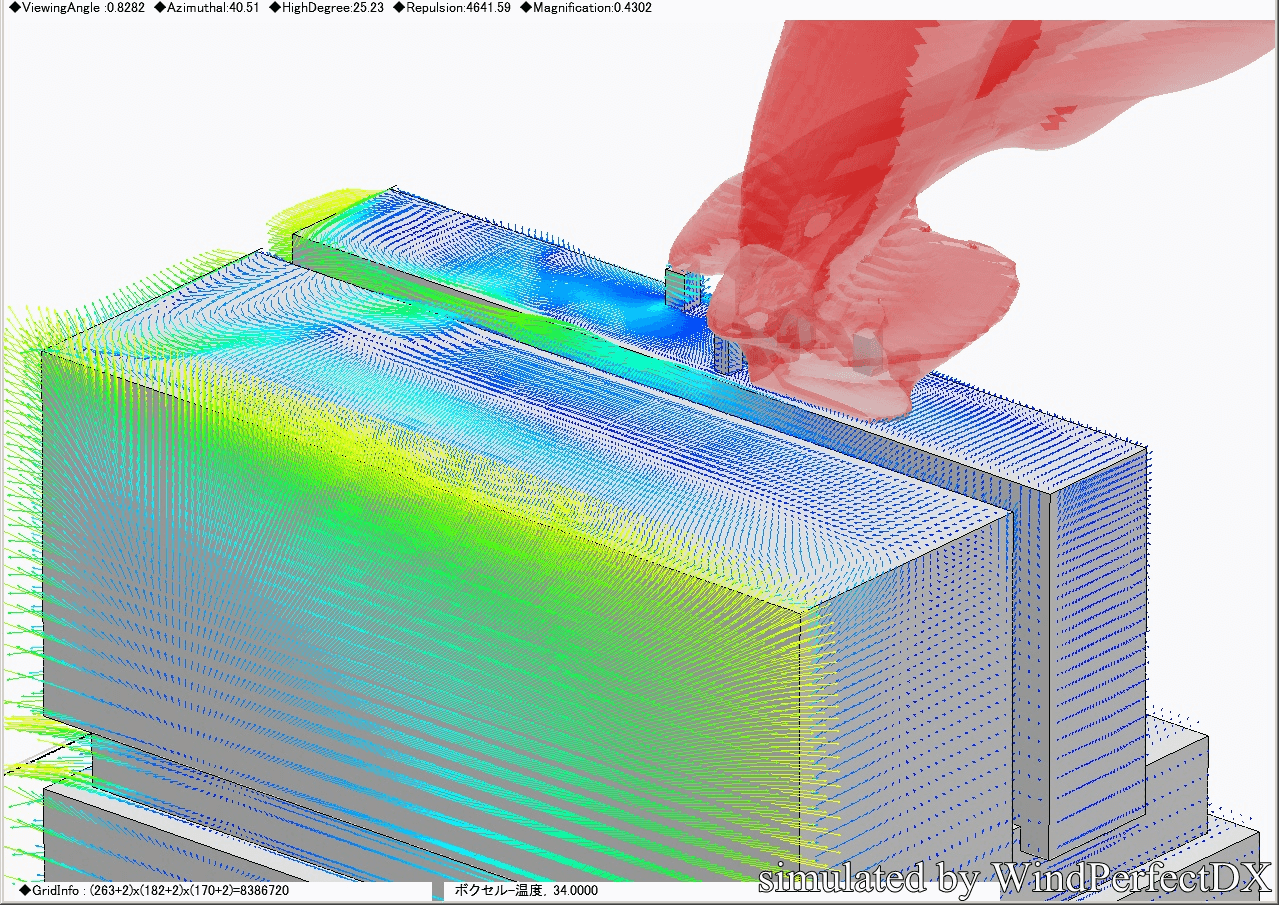Click the diamond icon before GridInfo
1279x905 pixels.
pos(25,890)
